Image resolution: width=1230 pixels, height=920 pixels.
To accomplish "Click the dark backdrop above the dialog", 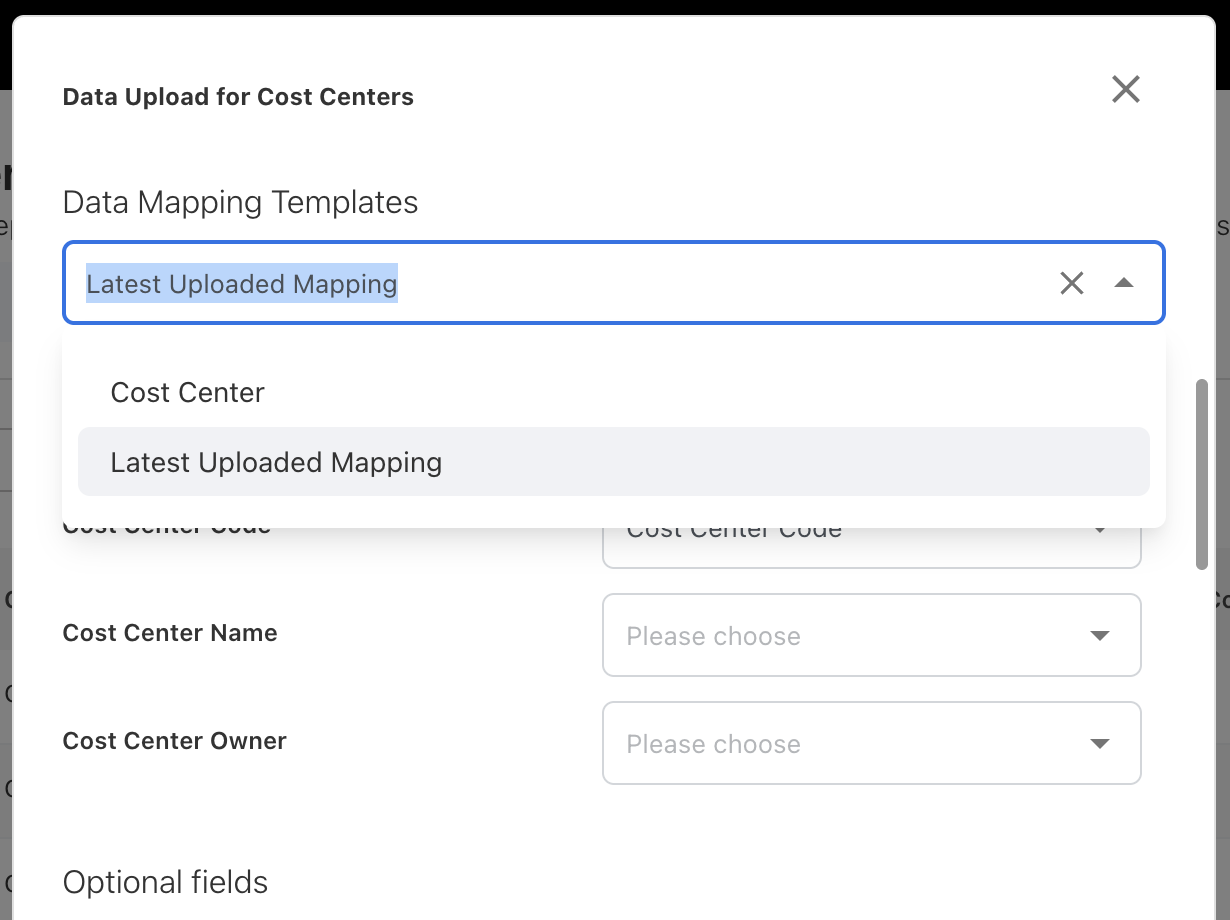I will coord(600,7).
